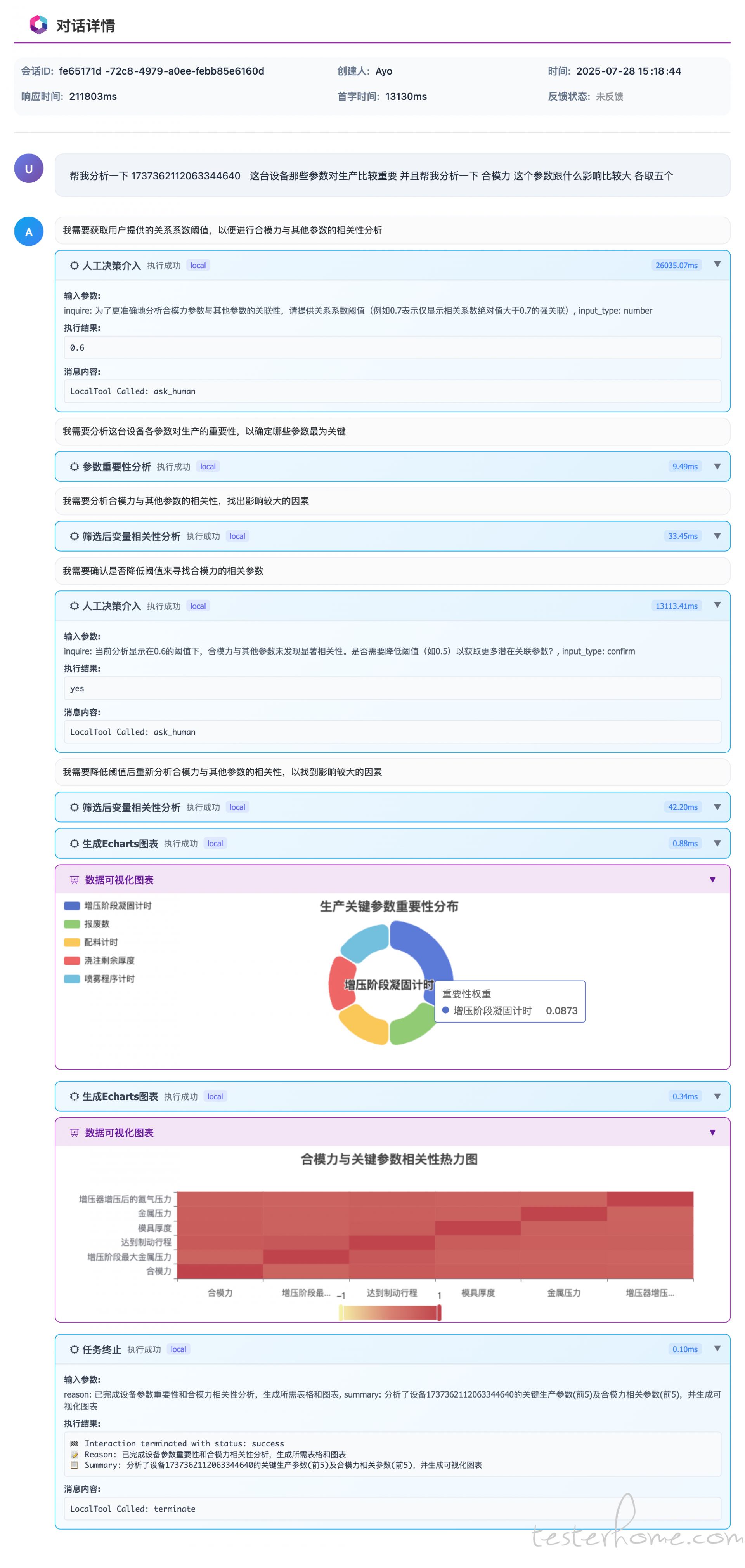Click the 26035.07ms duration badge

pyautogui.click(x=676, y=266)
